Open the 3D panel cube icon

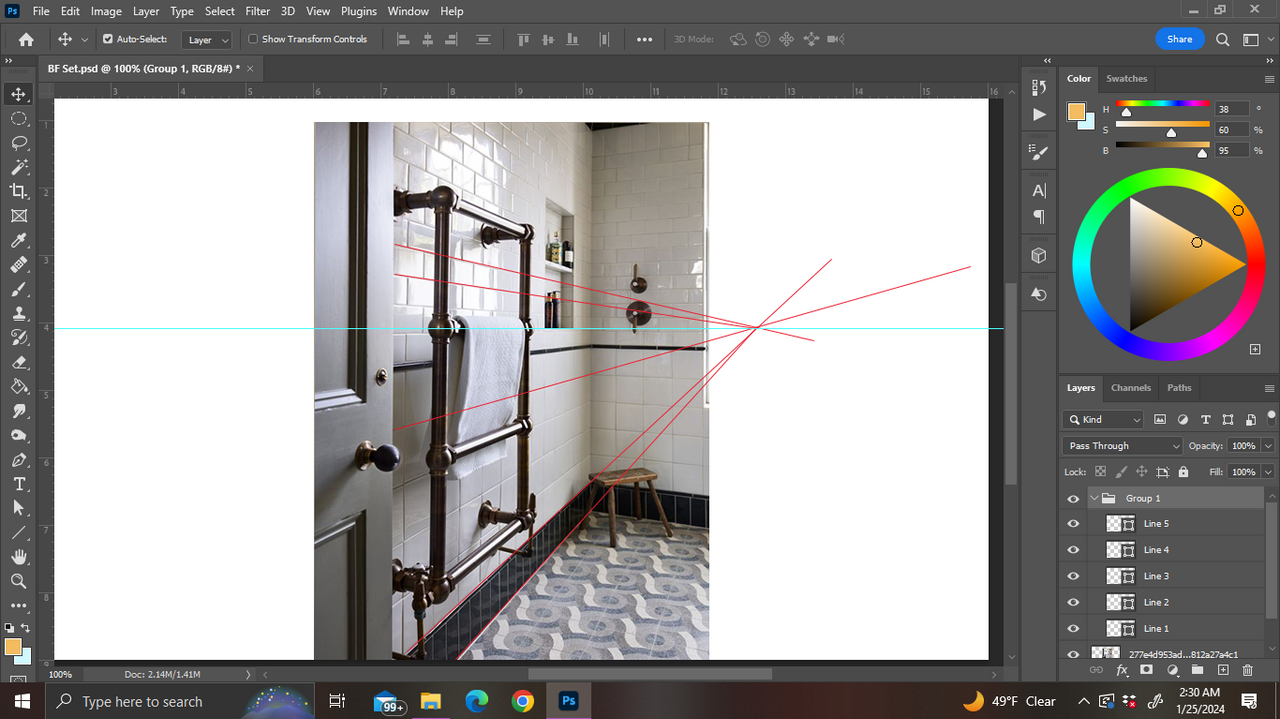(x=1039, y=256)
